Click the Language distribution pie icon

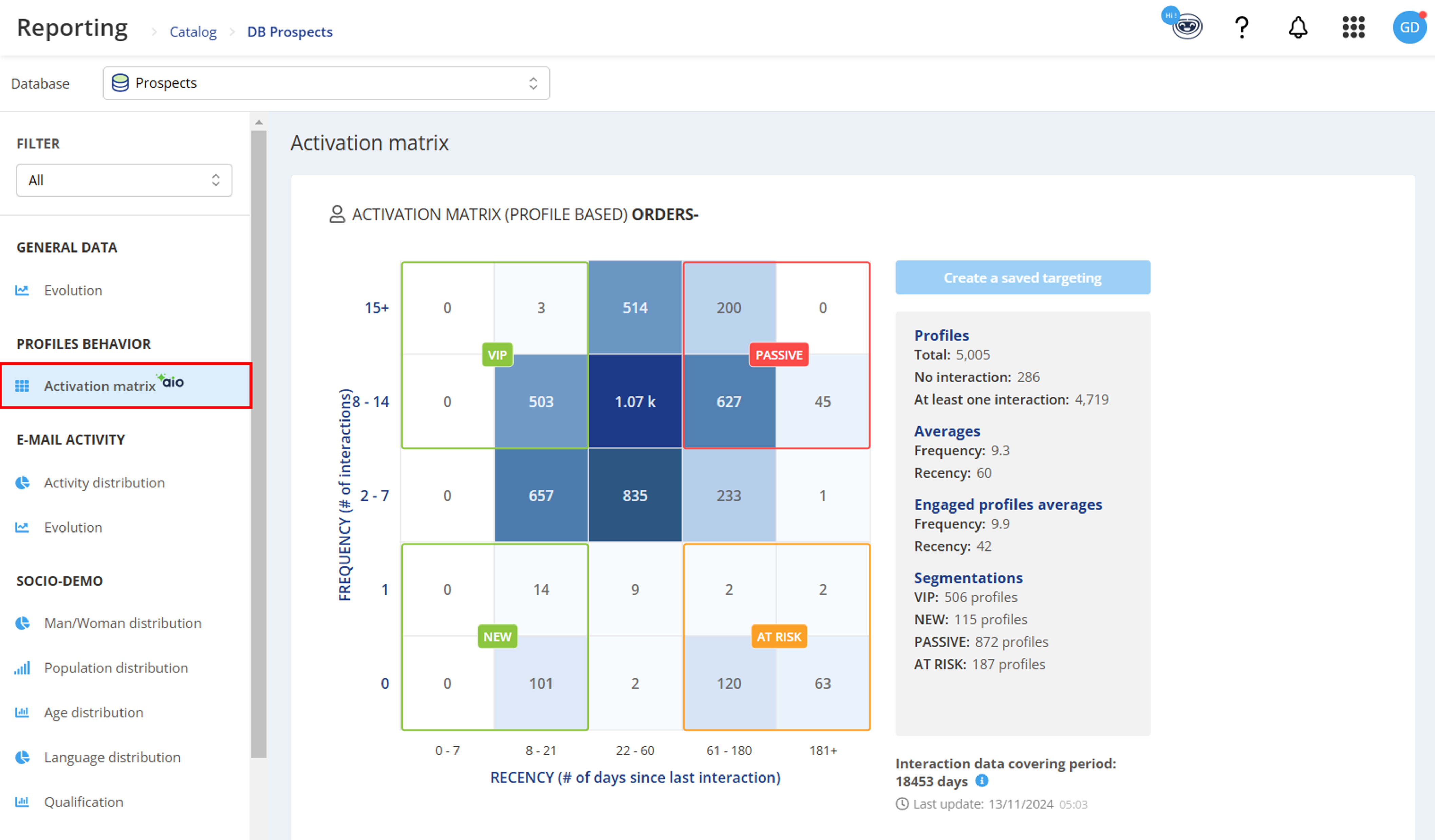click(x=22, y=757)
